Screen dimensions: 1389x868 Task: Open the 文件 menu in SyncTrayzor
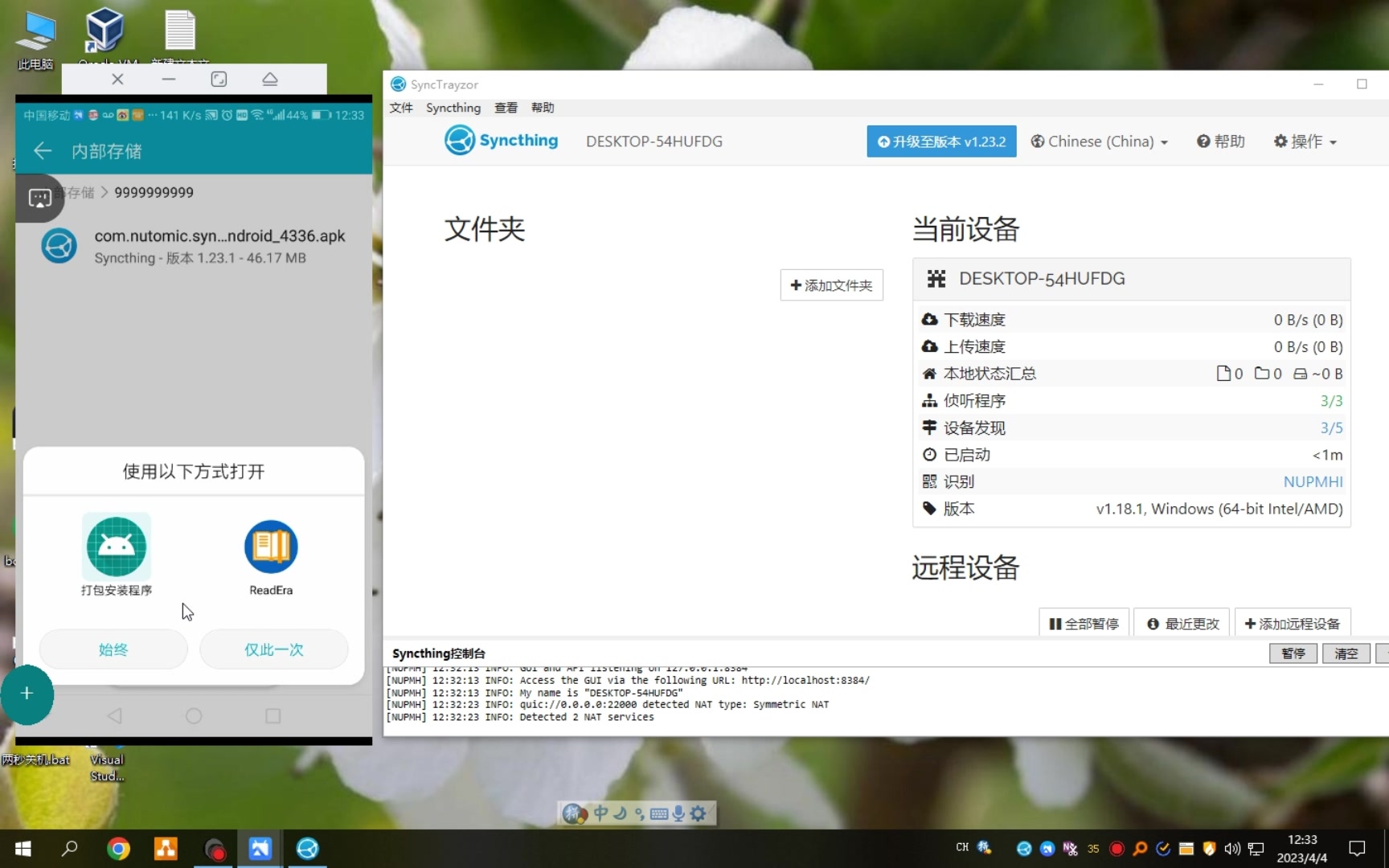tap(401, 108)
